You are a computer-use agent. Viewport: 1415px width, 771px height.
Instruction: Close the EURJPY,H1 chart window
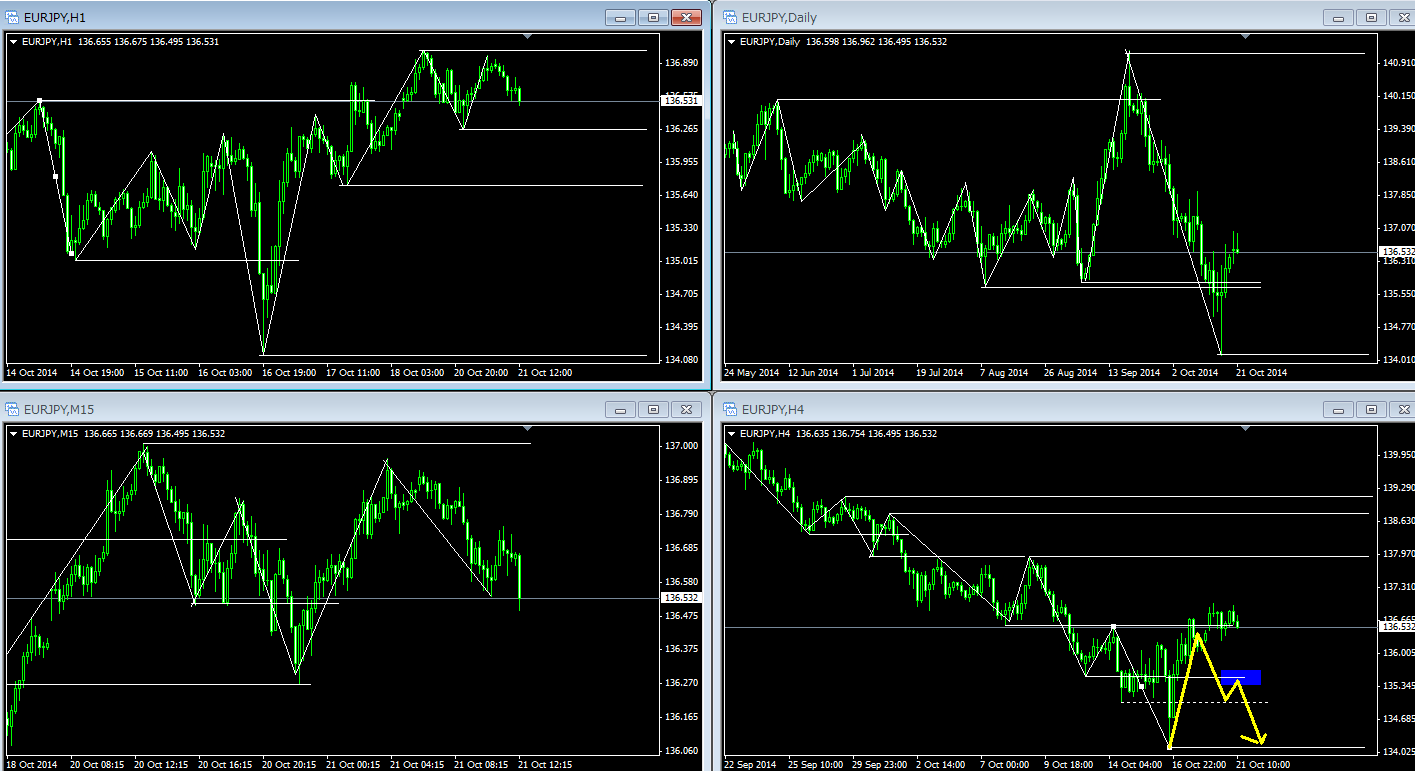[686, 17]
